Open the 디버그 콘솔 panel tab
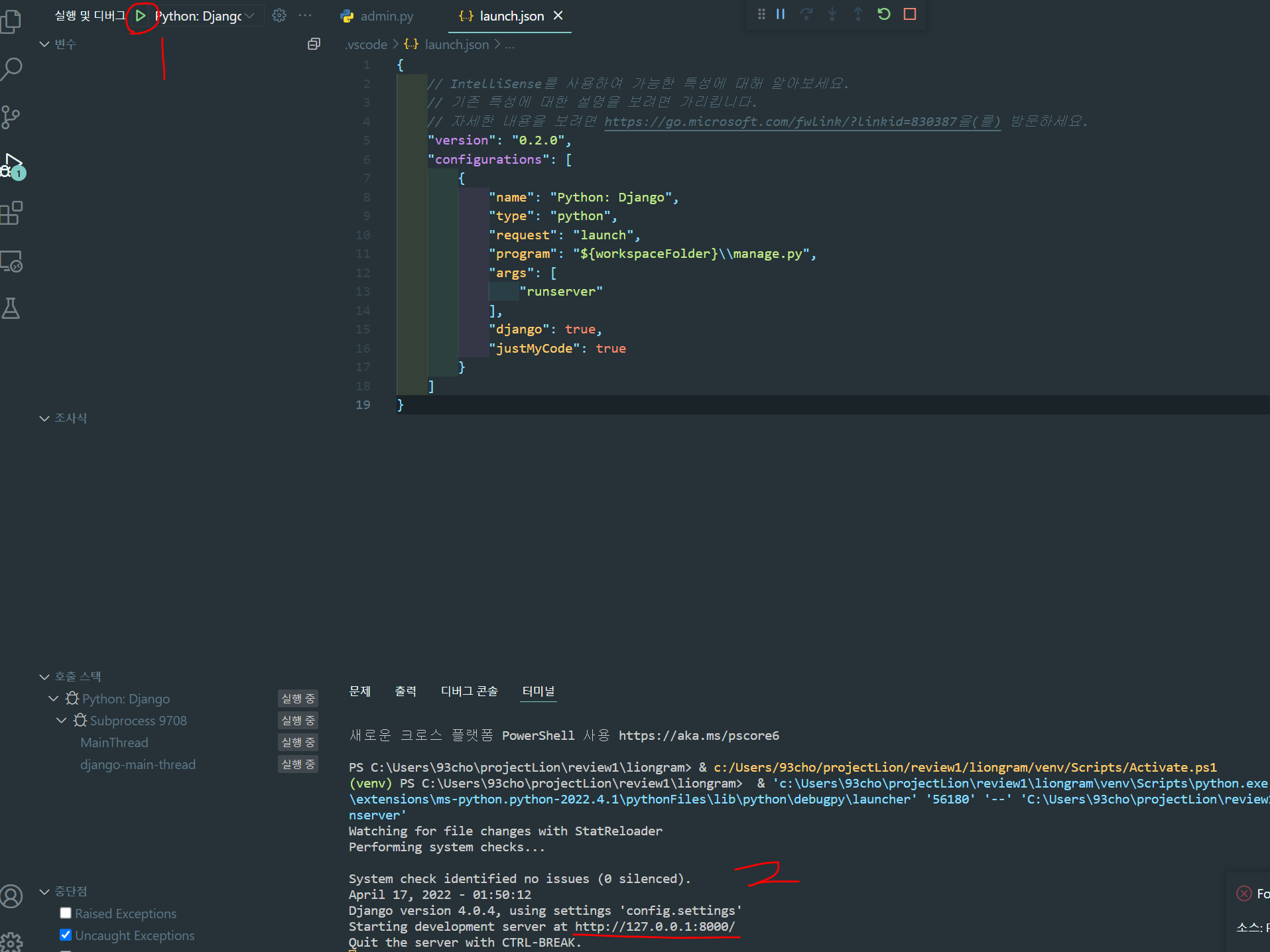The image size is (1270, 952). pos(470,691)
